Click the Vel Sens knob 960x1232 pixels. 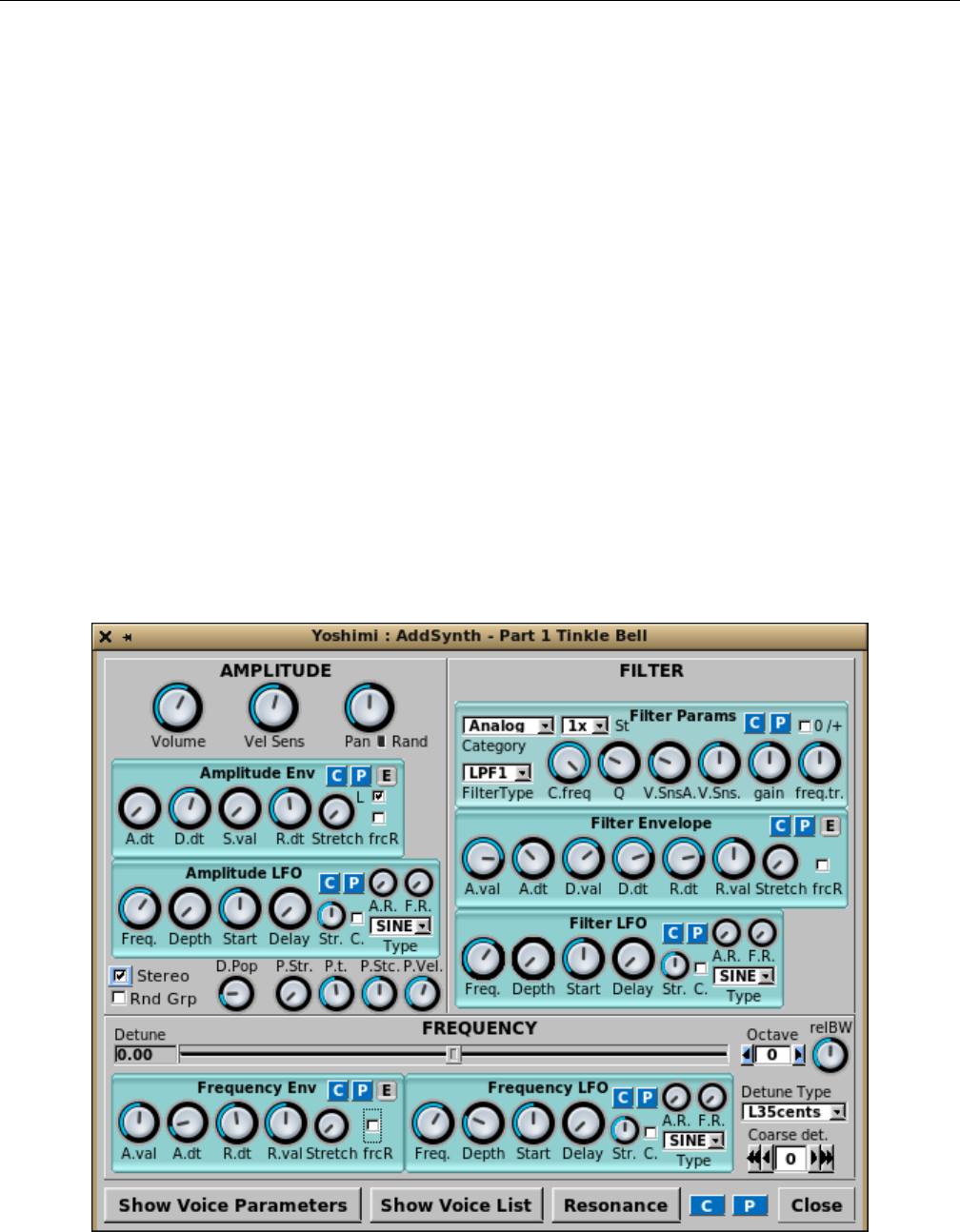(x=273, y=707)
